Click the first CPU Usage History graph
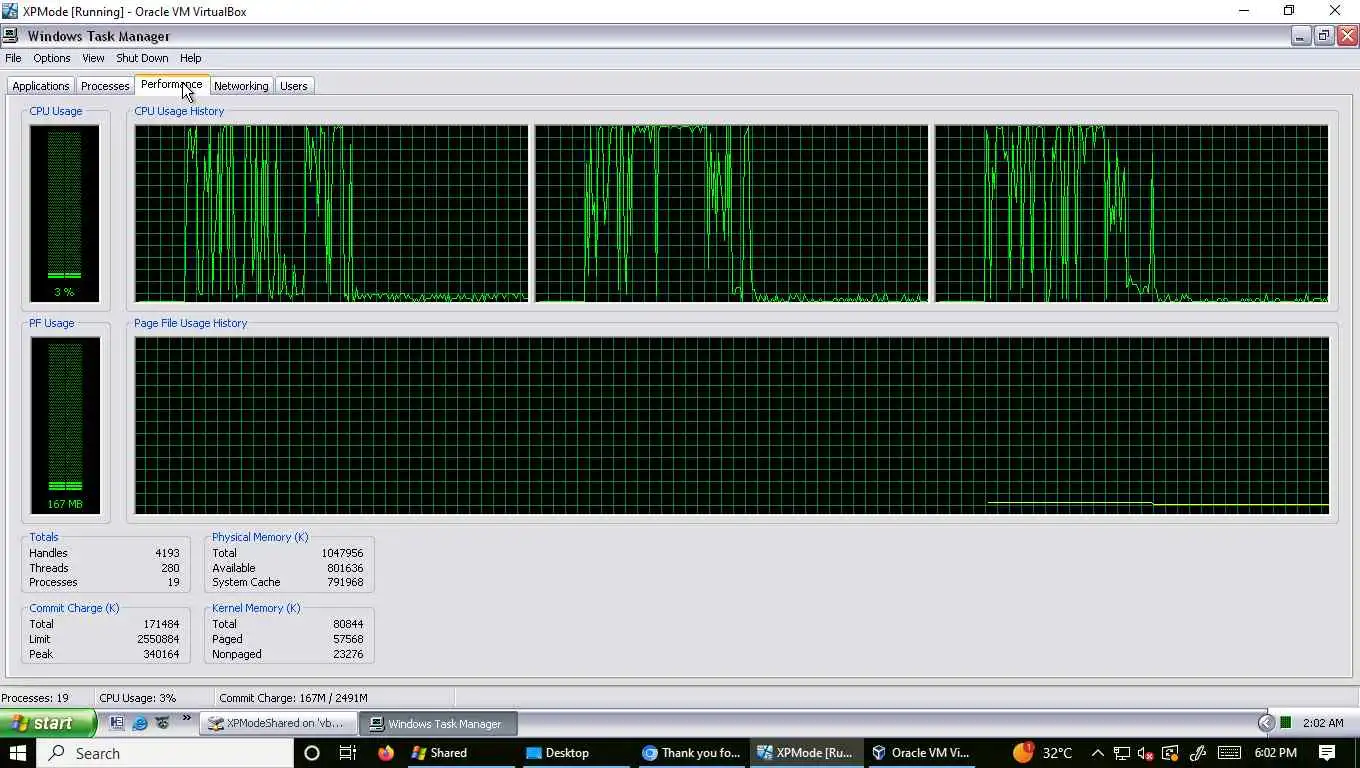The image size is (1360, 768). (331, 213)
